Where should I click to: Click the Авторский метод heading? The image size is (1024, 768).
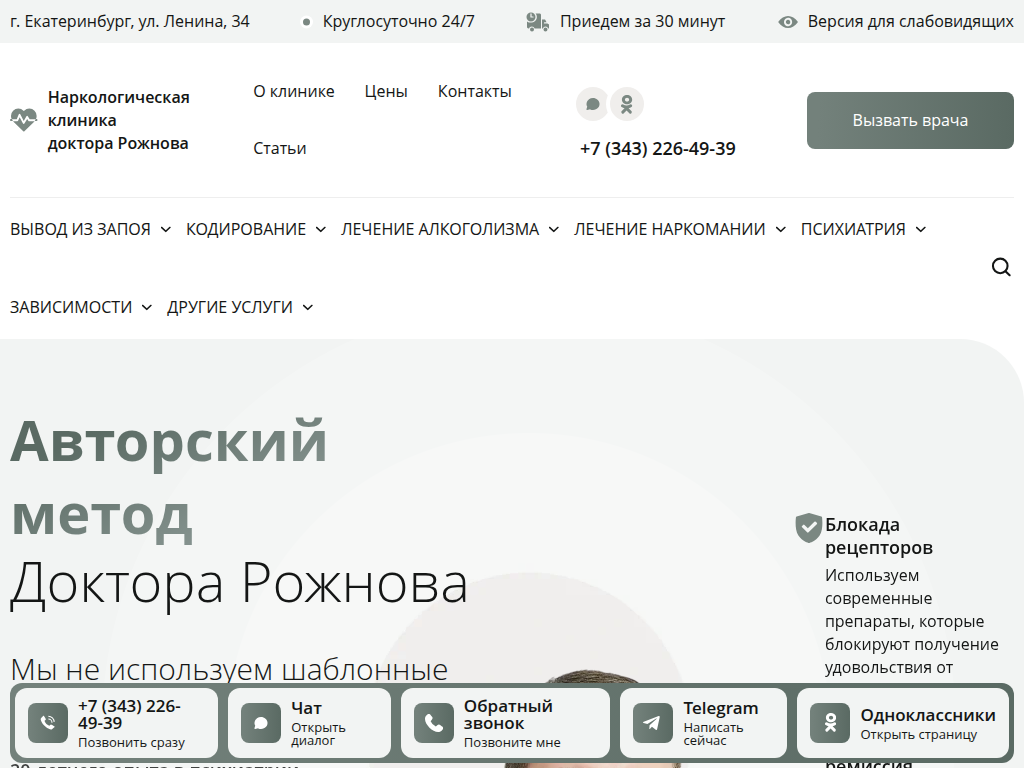point(168,479)
